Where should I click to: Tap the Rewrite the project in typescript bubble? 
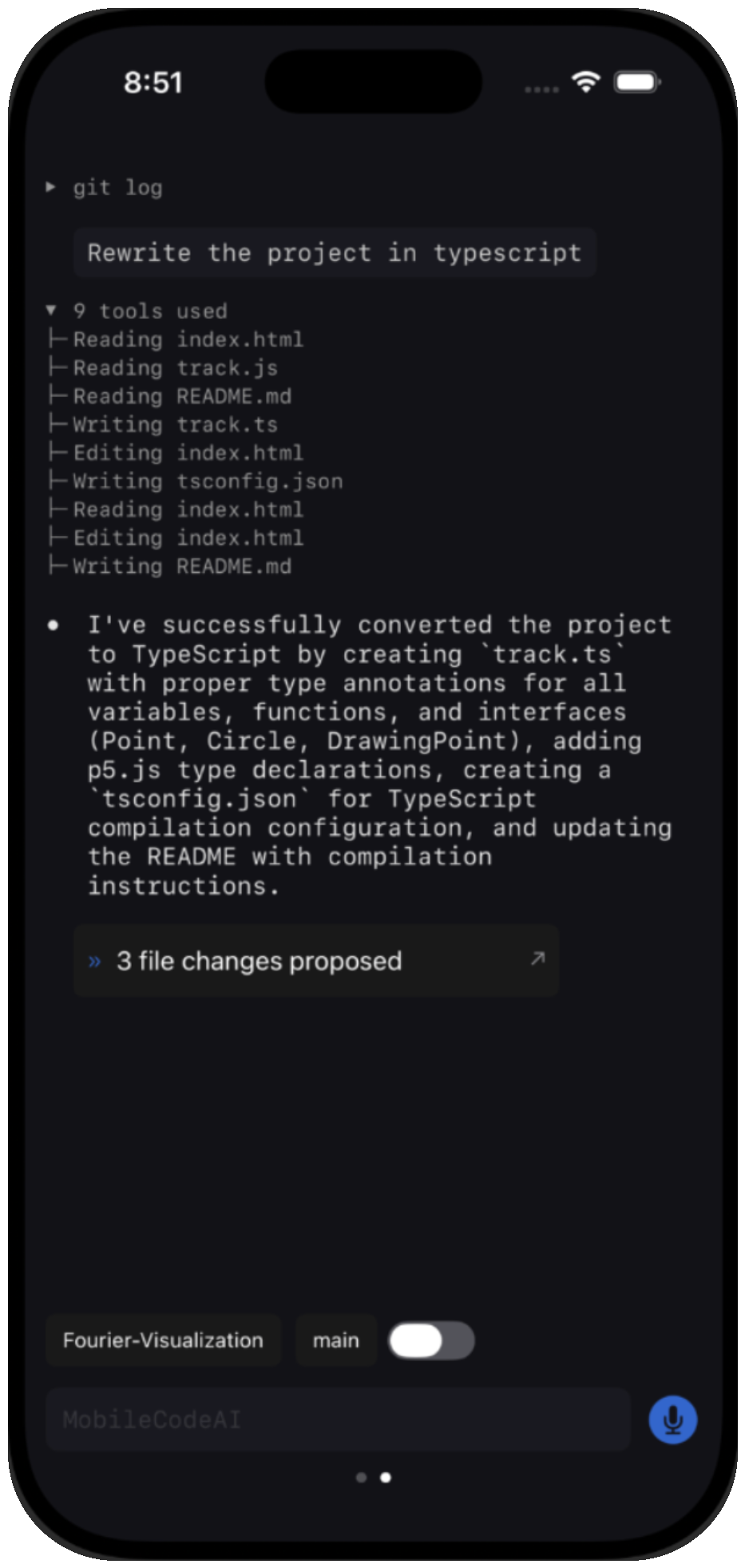[335, 253]
